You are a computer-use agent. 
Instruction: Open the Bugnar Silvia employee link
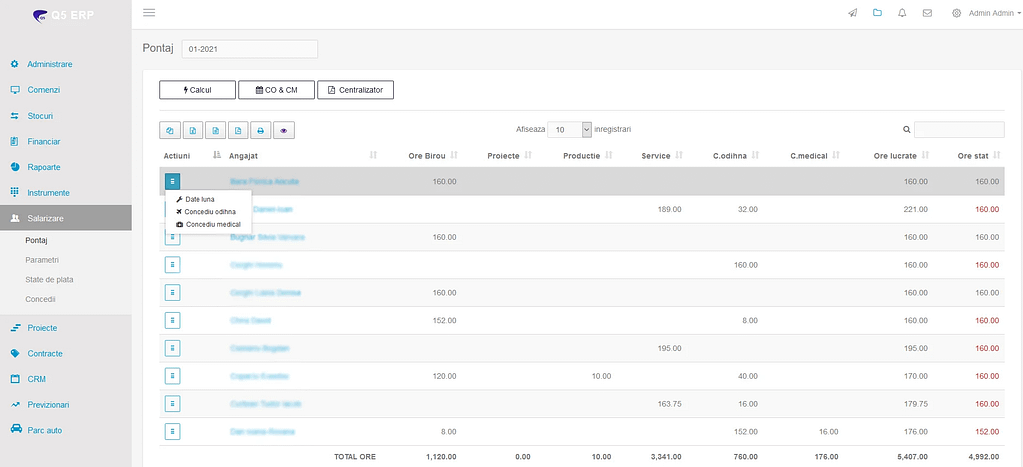point(267,237)
